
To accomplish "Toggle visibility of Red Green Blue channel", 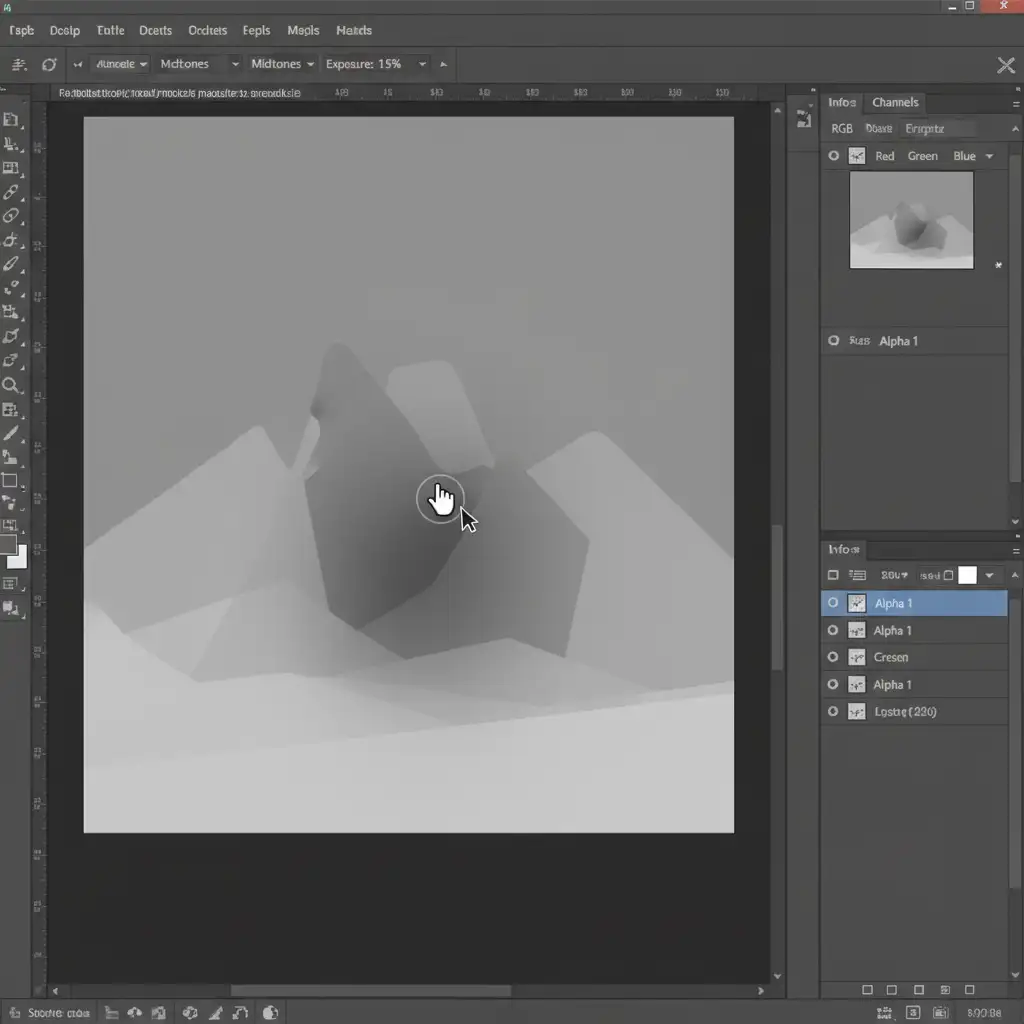I will [x=833, y=156].
